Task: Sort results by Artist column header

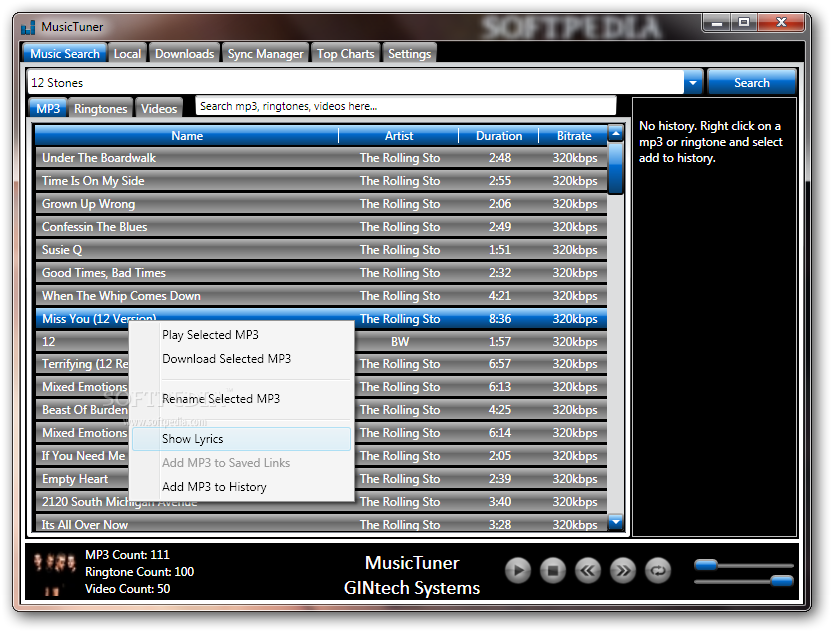Action: 398,136
